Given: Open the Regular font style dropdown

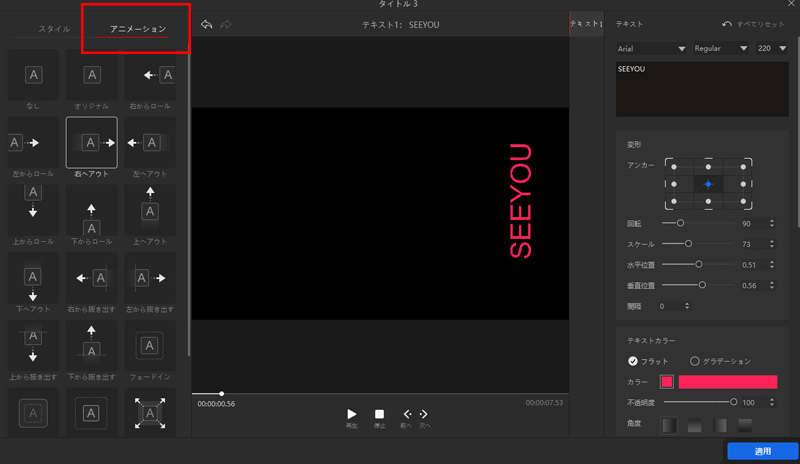Looking at the screenshot, I should coord(721,48).
